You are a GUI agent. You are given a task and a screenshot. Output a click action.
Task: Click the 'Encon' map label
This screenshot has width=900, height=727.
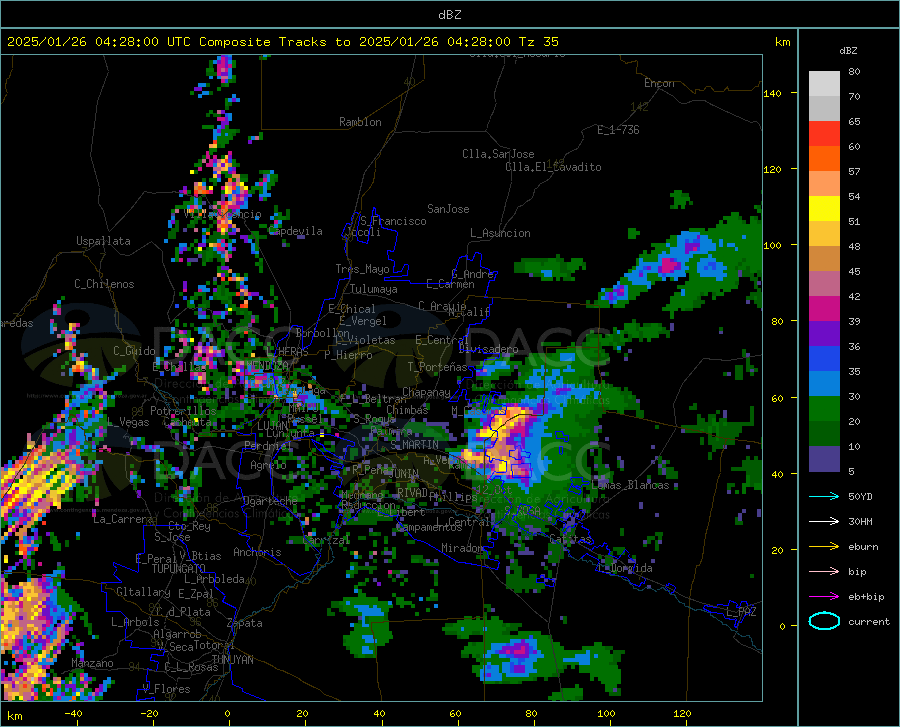(659, 83)
